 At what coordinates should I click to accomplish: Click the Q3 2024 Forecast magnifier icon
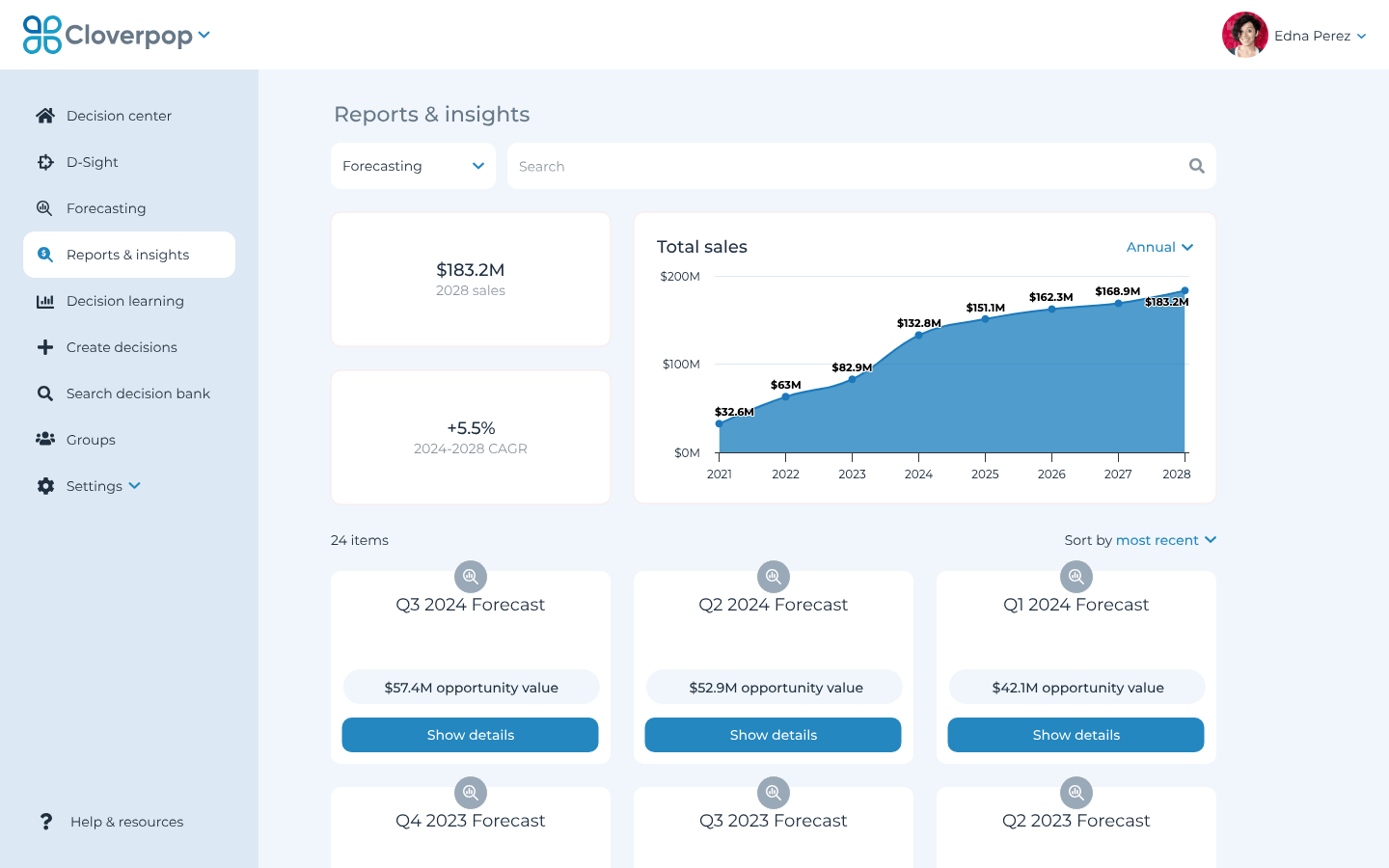coord(470,576)
